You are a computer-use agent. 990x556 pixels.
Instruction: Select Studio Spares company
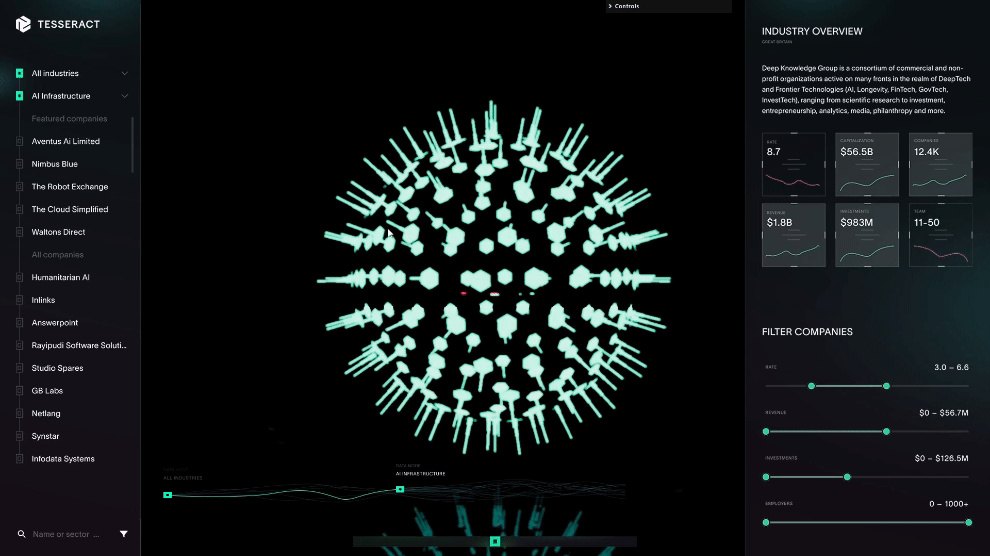(57, 369)
